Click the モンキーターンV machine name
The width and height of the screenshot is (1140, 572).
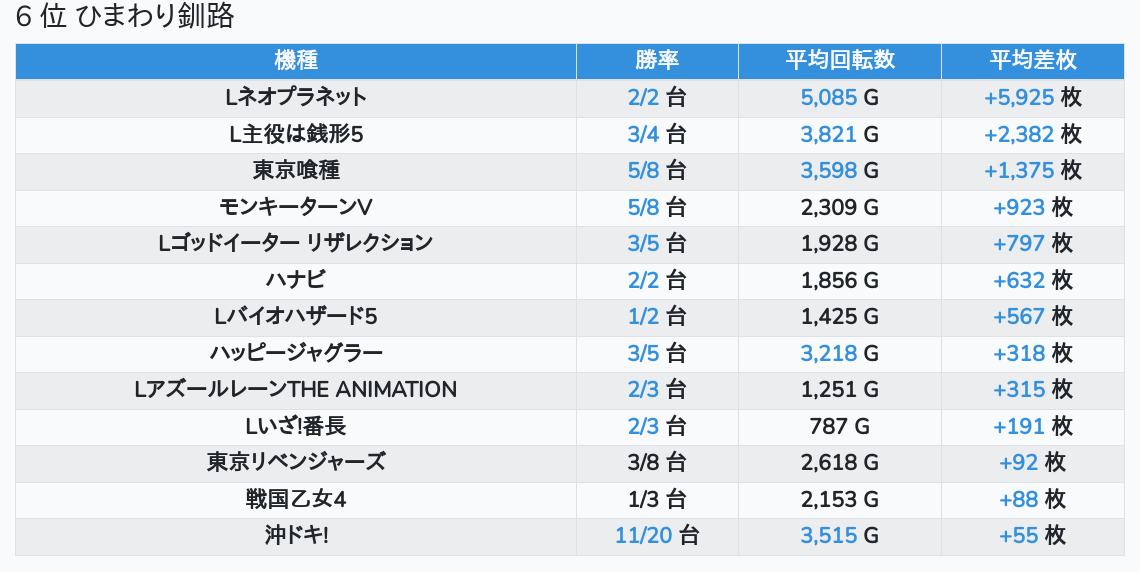296,207
